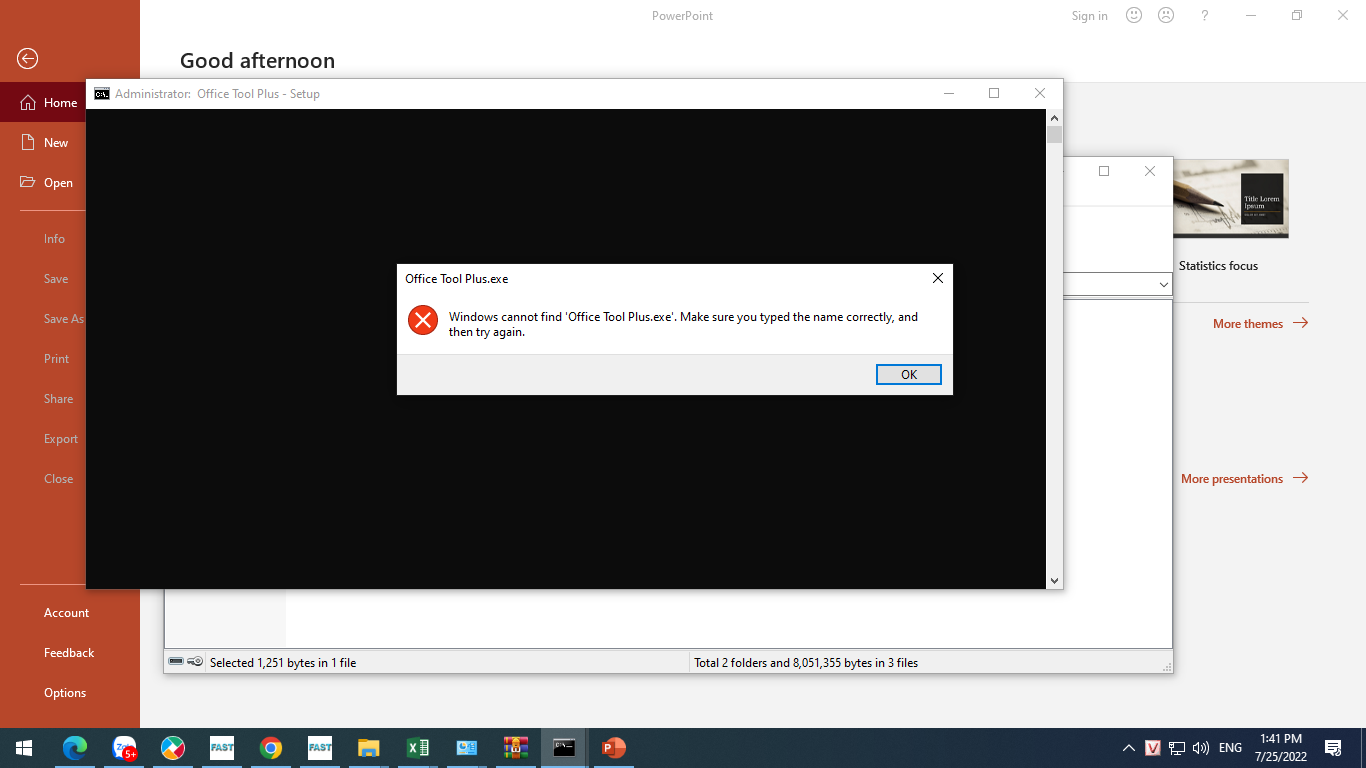1366x768 pixels.
Task: Open the notification center icon
Action: tap(1333, 748)
